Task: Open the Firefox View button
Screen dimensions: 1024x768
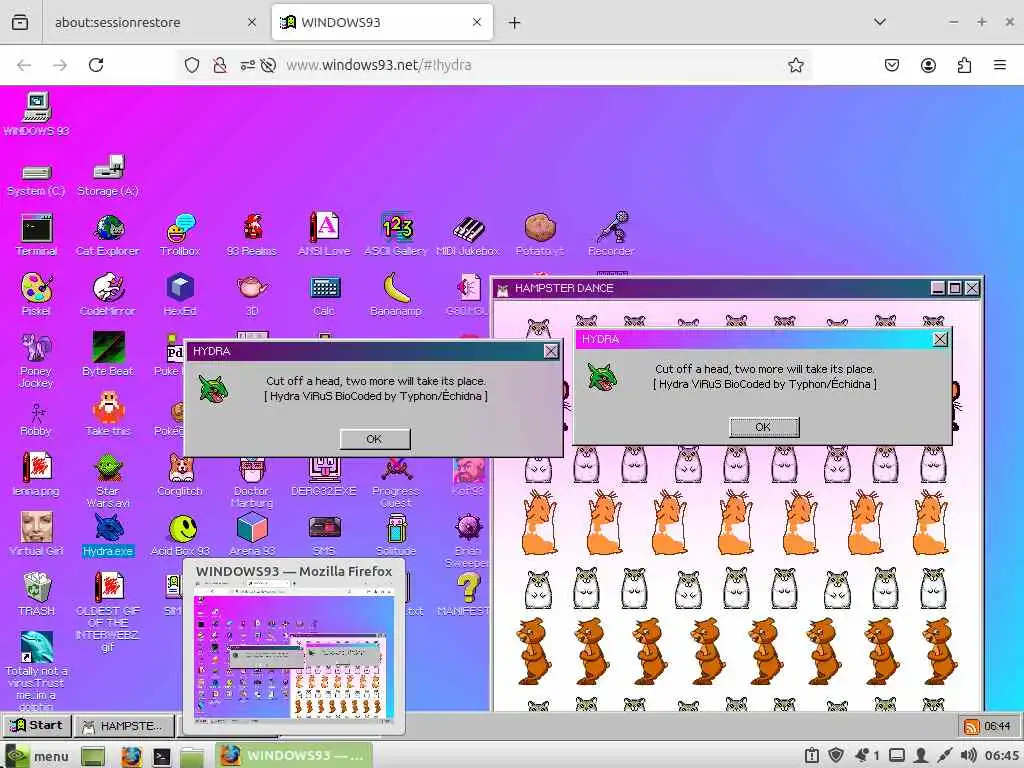Action: (x=20, y=22)
